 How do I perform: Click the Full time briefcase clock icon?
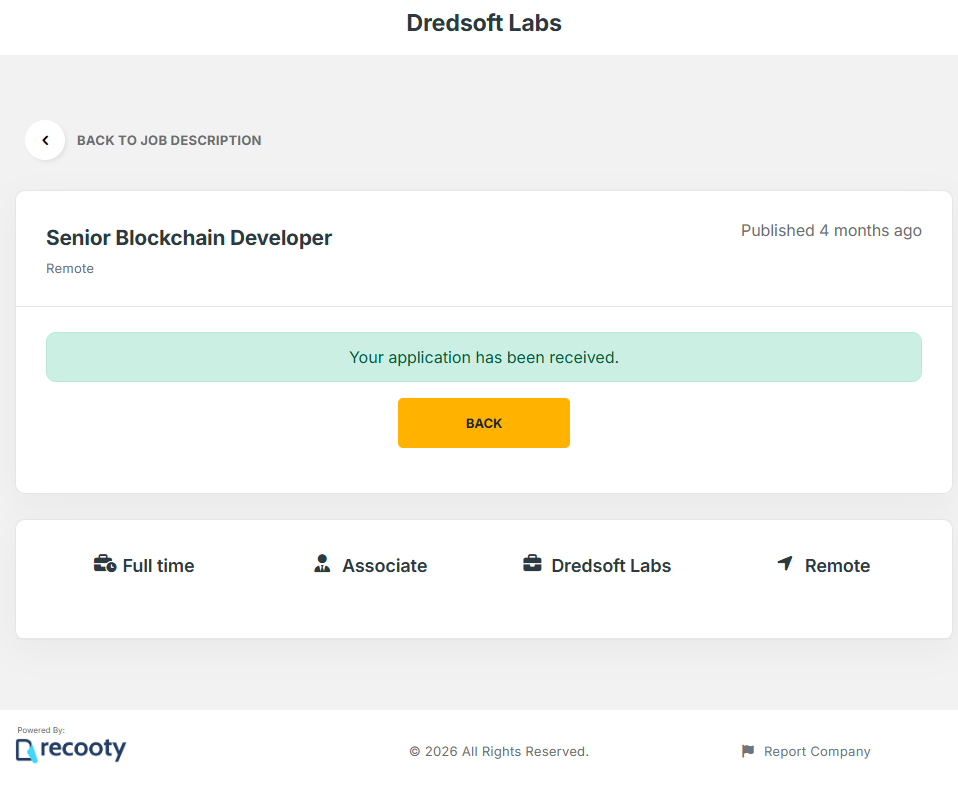click(x=105, y=564)
